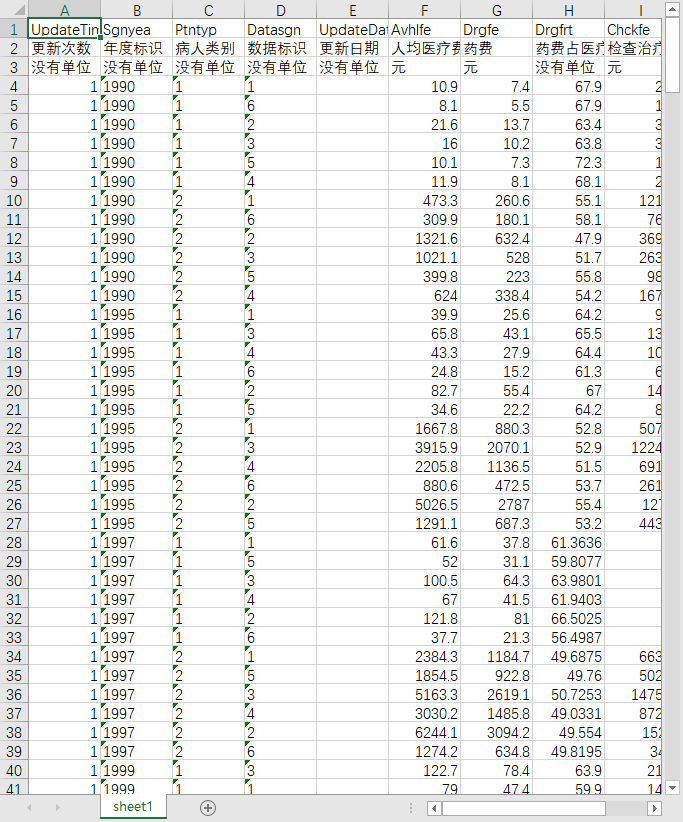
Task: Click vertical scrollbar down arrow
Action: 673,787
